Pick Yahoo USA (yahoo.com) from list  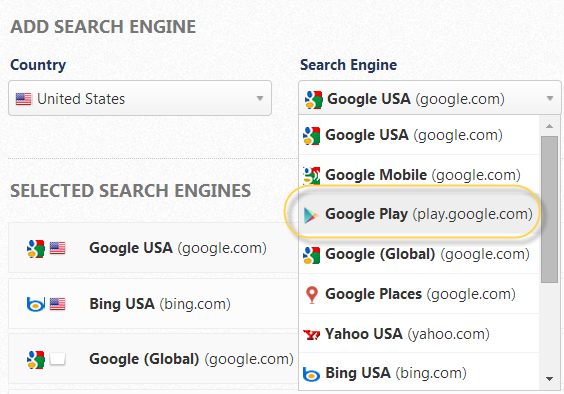click(419, 334)
